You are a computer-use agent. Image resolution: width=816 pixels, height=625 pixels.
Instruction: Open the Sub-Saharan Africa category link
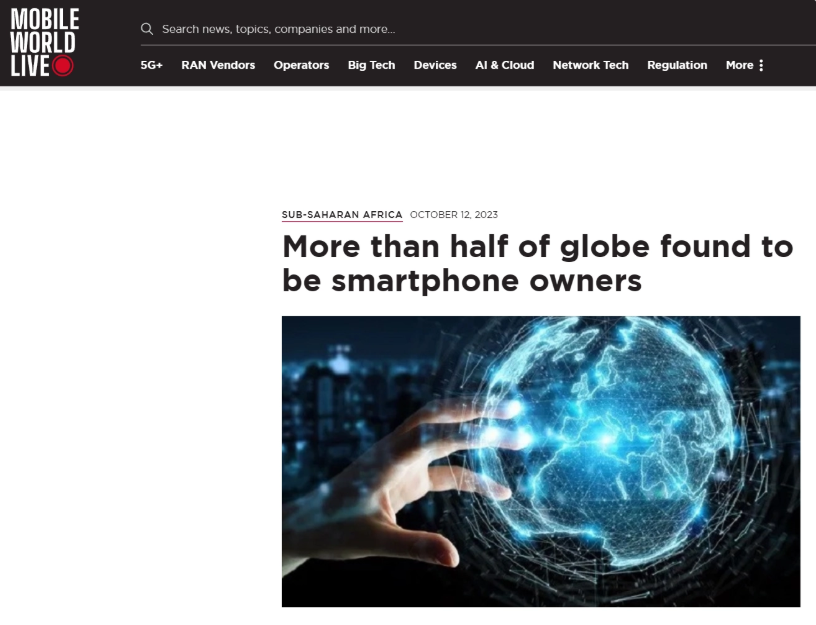[x=342, y=215]
